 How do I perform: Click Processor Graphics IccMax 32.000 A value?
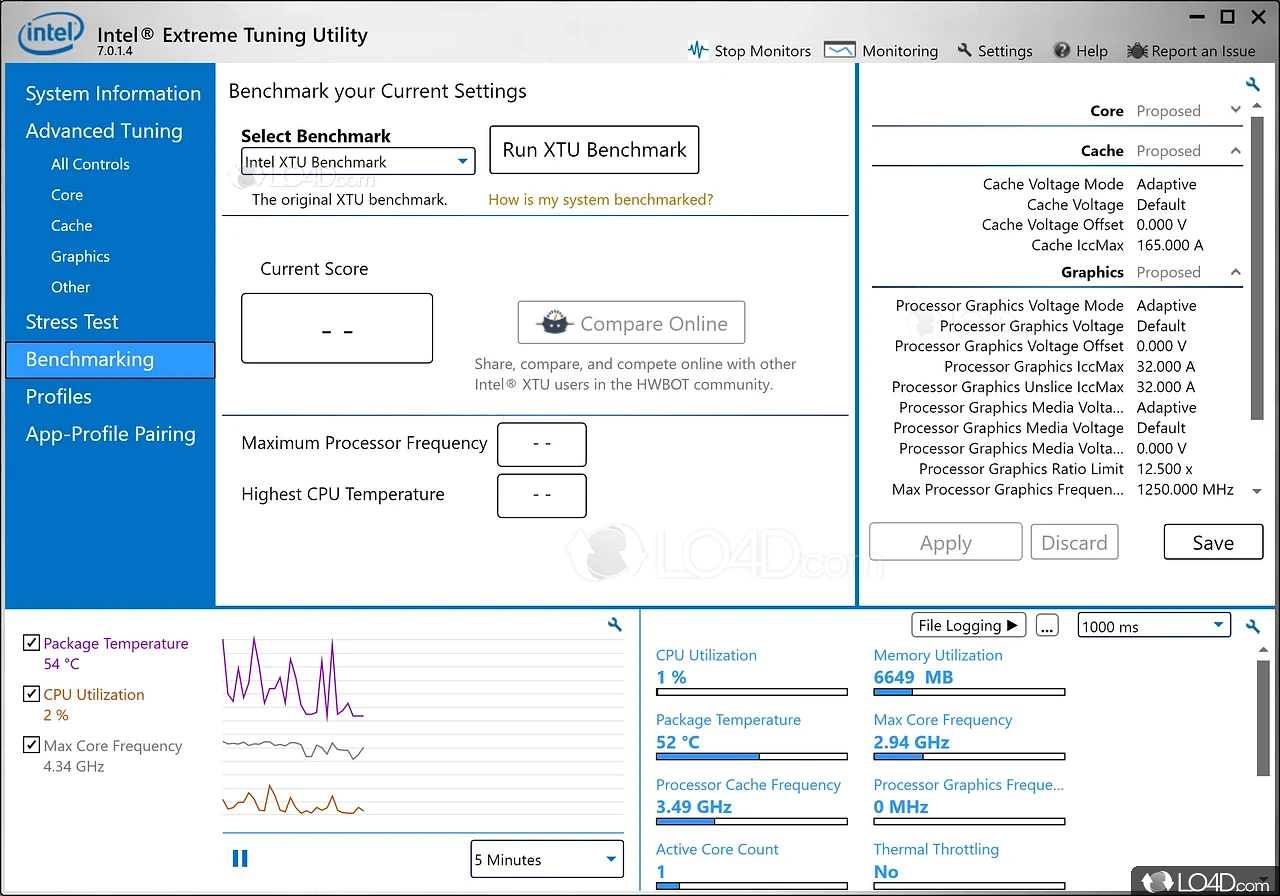[1166, 367]
